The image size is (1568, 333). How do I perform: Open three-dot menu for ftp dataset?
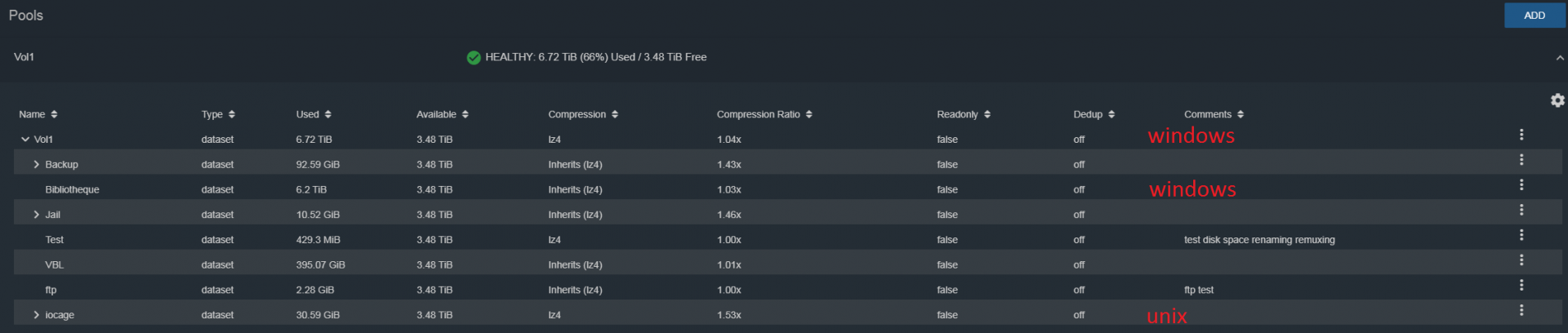coord(1521,285)
